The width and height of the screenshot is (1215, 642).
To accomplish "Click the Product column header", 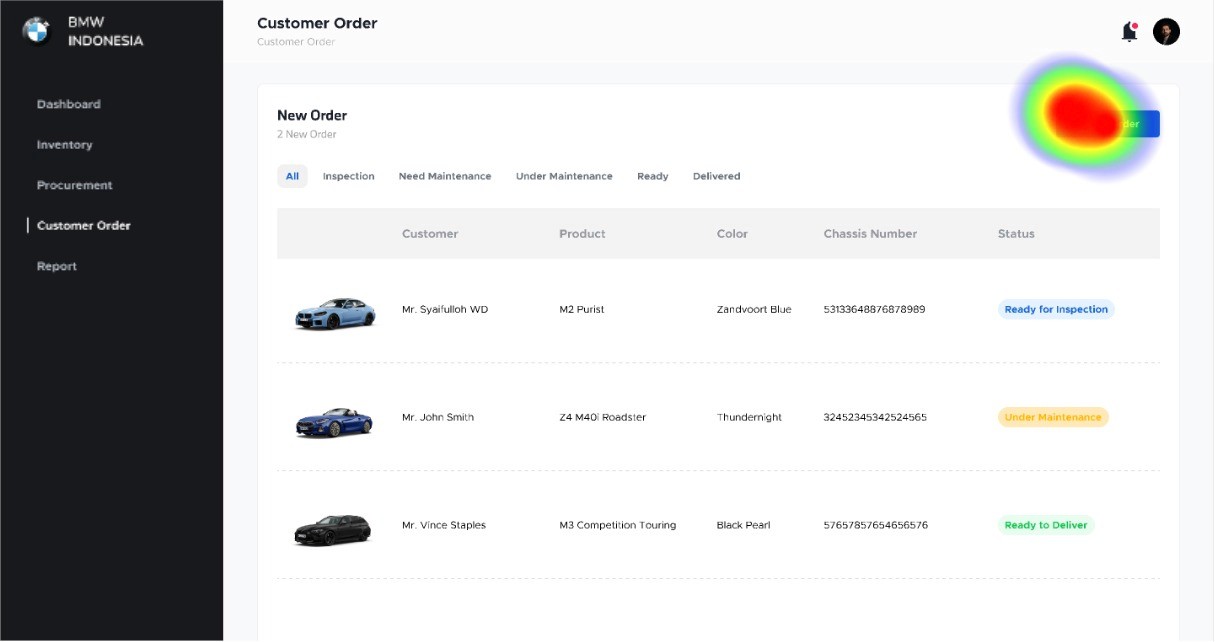I will point(582,234).
